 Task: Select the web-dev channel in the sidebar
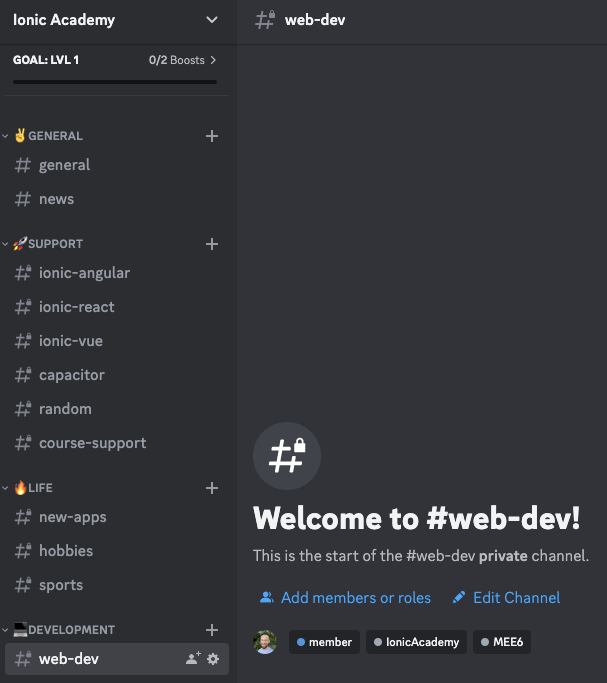(x=117, y=659)
